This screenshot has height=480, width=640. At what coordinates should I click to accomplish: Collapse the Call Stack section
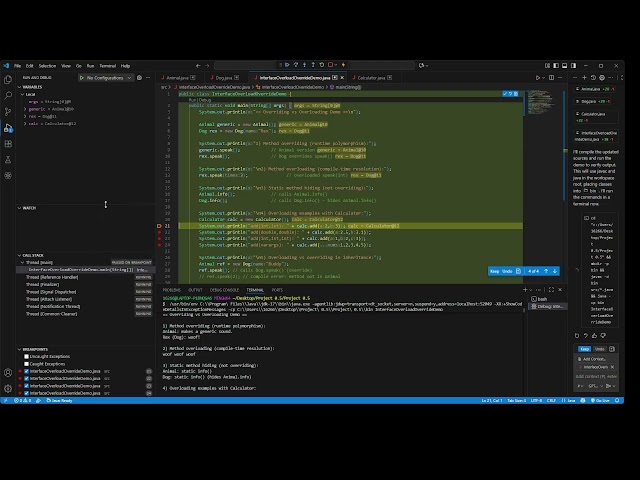point(19,255)
